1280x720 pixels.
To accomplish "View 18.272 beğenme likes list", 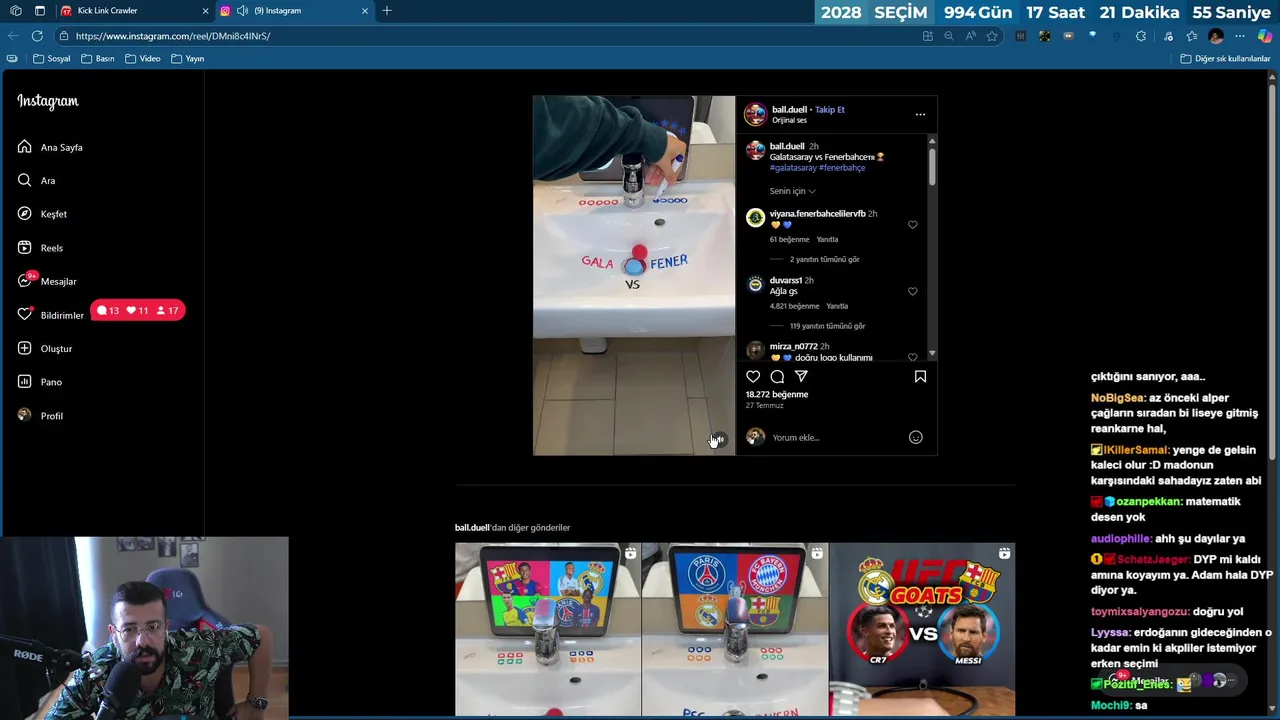I will (x=777, y=394).
